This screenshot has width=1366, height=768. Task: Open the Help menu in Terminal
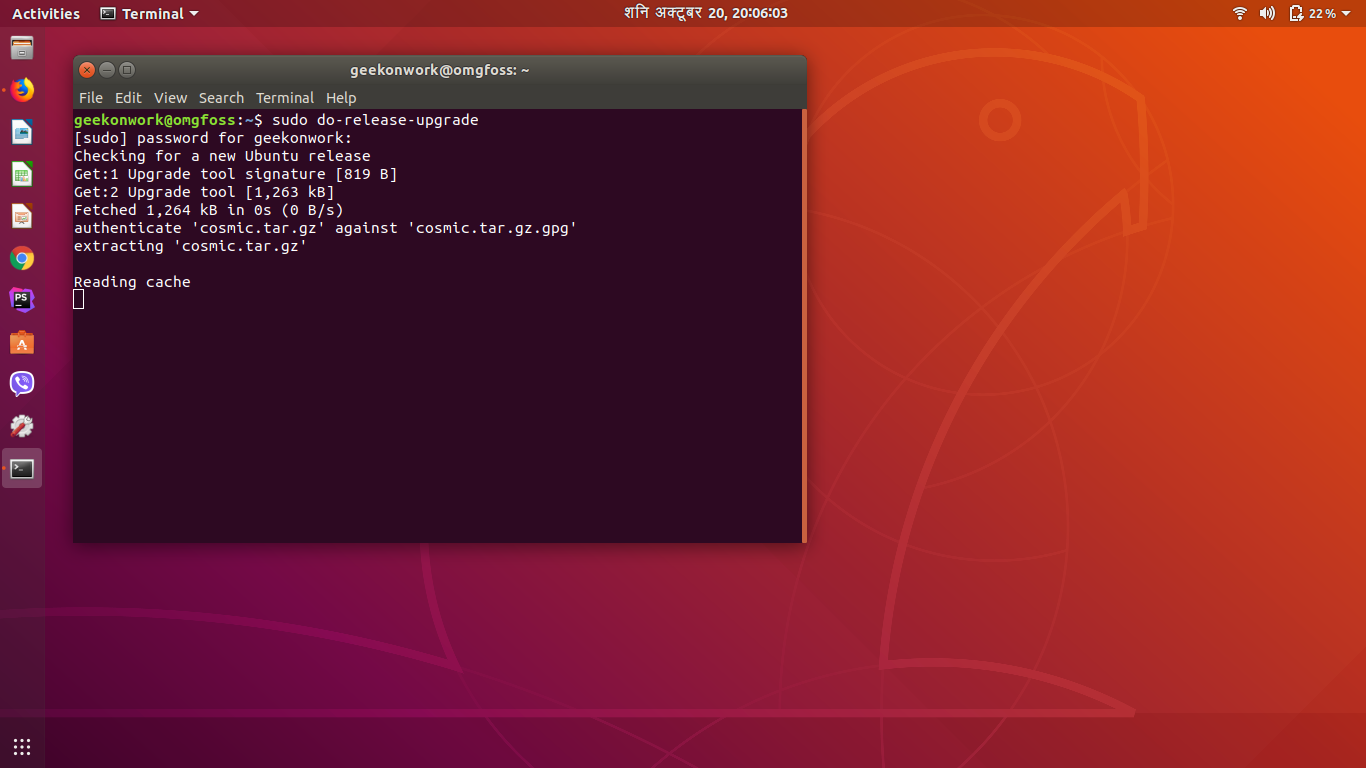[x=341, y=97]
